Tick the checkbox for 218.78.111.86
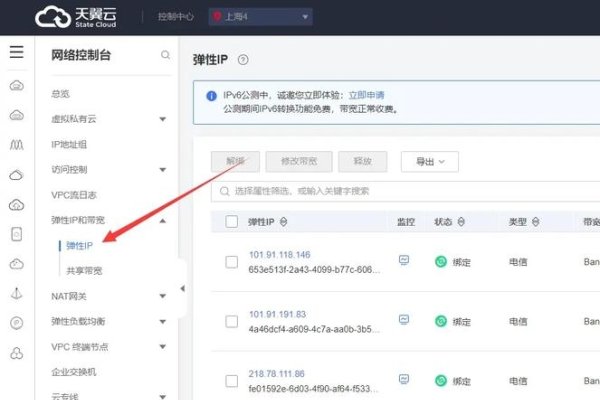Viewport: 600px width, 400px height. pos(232,381)
